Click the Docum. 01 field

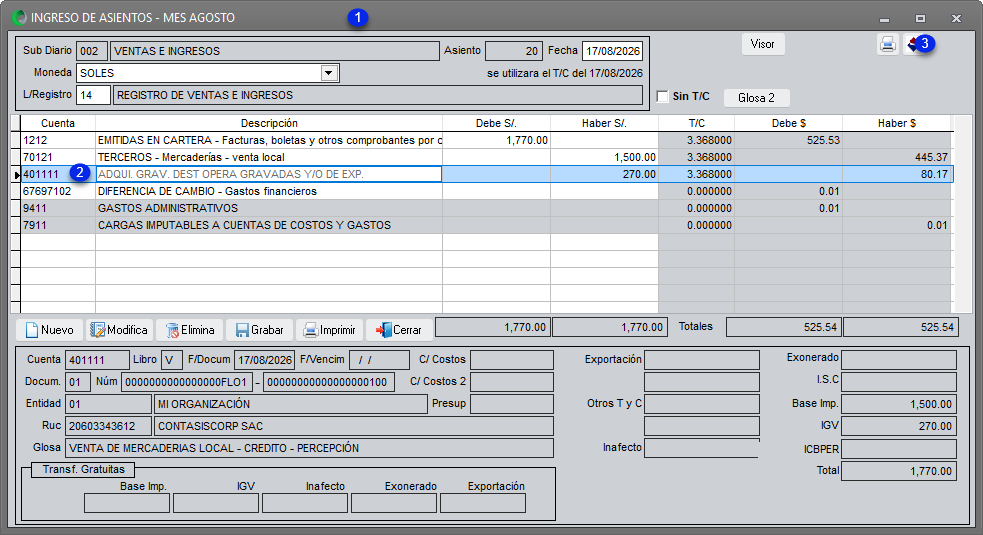pyautogui.click(x=78, y=381)
